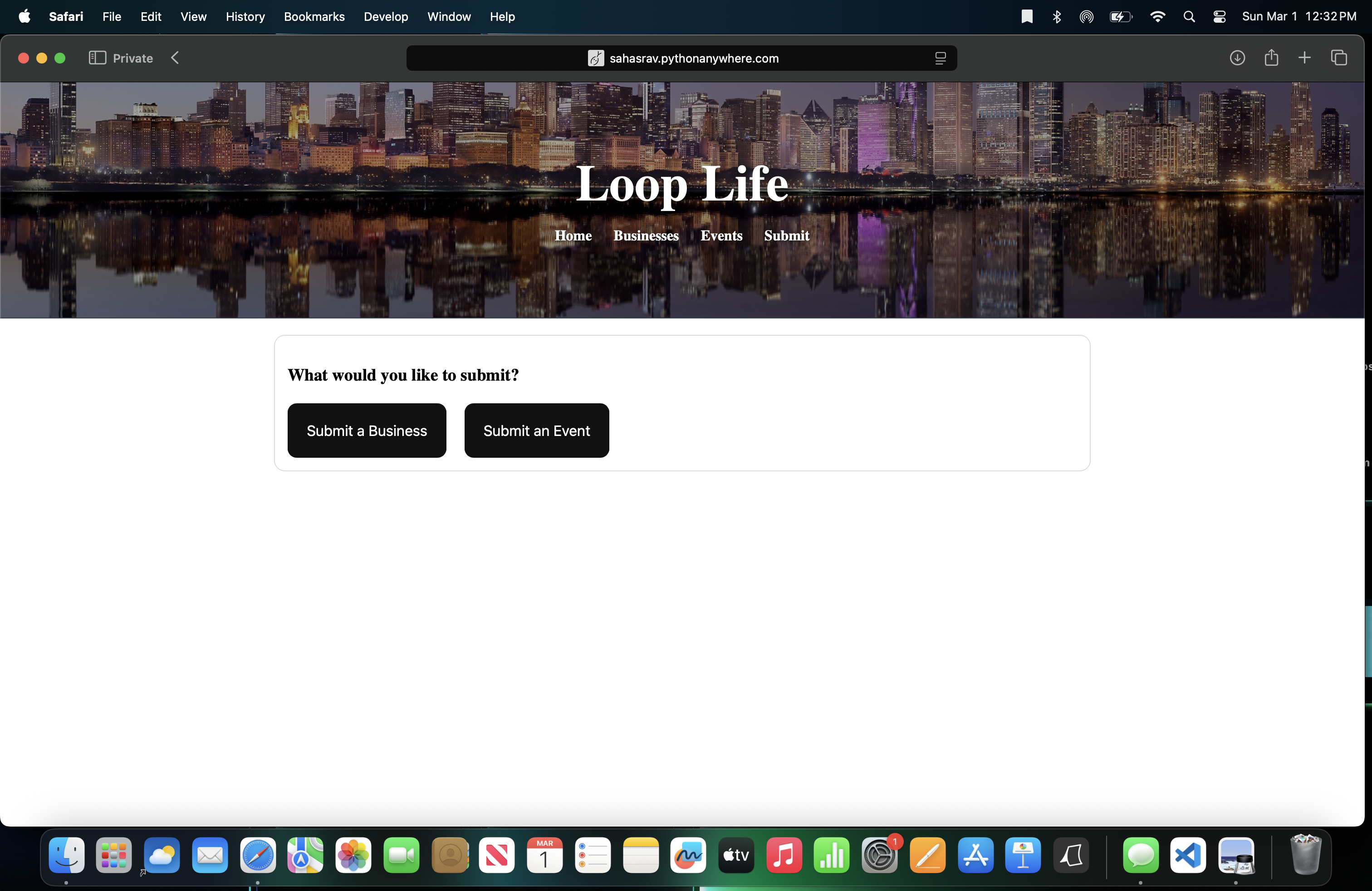Open Visual Studio Code from the dock
The image size is (1372, 891).
[x=1187, y=855]
